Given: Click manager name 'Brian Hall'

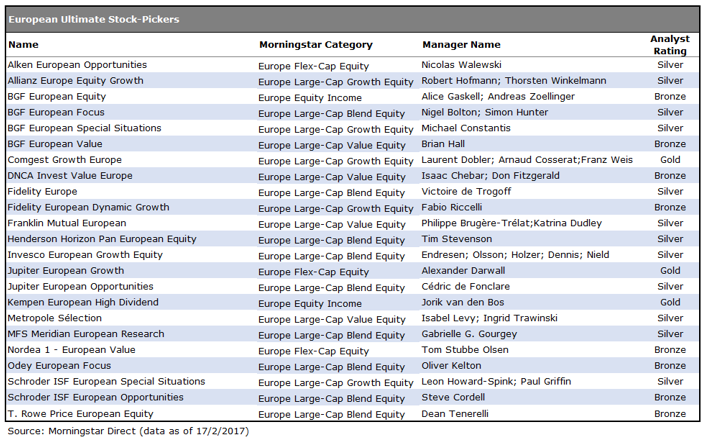Looking at the screenshot, I should pyautogui.click(x=443, y=144).
